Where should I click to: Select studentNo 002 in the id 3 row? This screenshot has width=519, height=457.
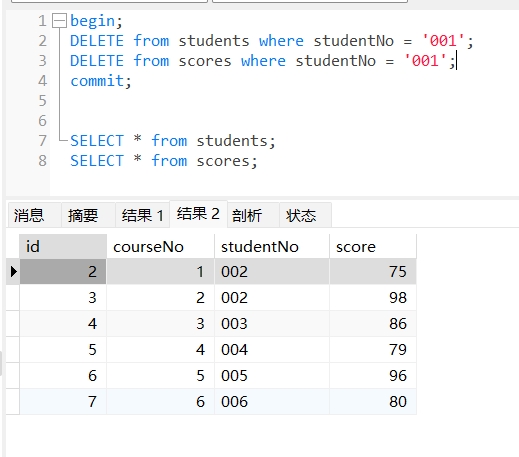(272, 298)
